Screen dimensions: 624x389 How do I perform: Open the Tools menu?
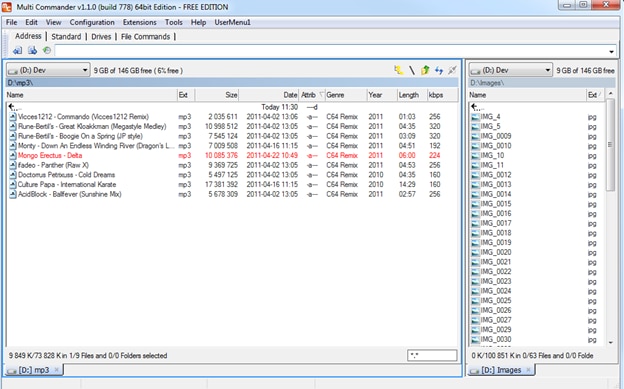tap(174, 22)
